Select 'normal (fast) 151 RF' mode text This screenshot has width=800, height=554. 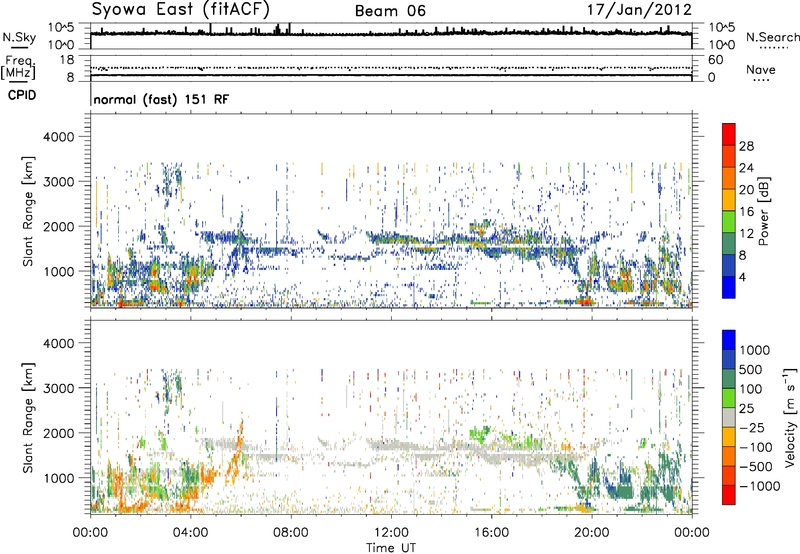coord(161,99)
